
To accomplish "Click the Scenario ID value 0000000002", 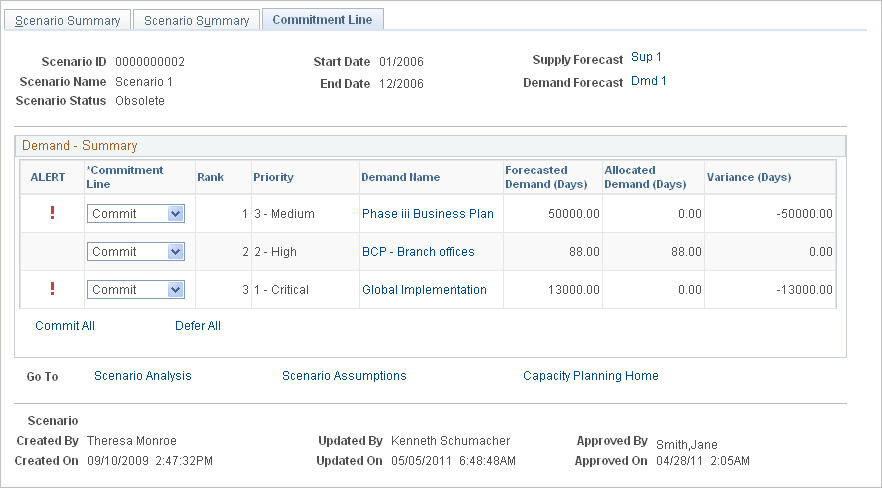I will [150, 62].
